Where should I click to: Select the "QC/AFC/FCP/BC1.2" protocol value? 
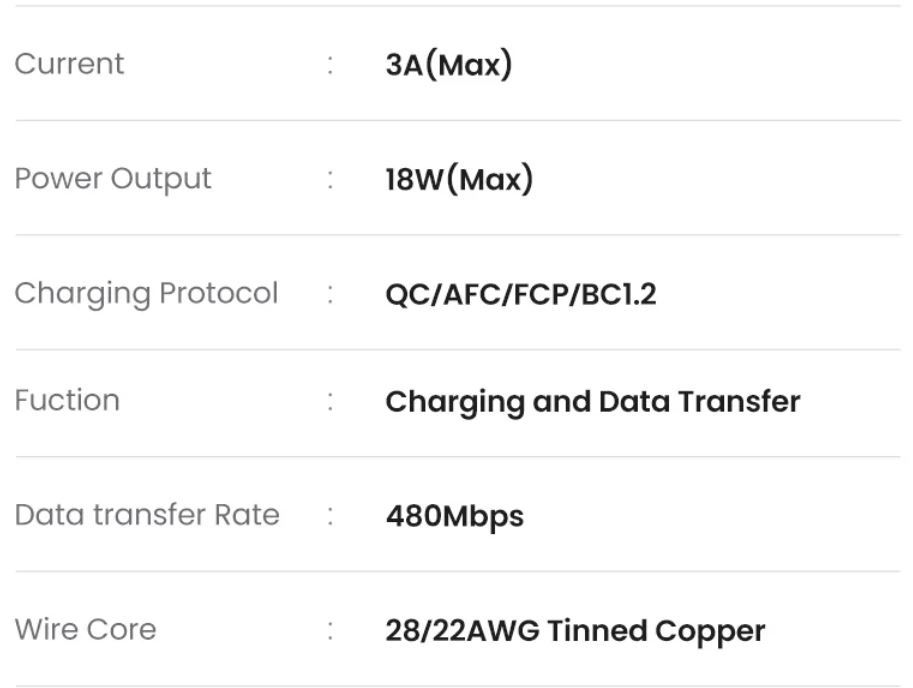[520, 295]
